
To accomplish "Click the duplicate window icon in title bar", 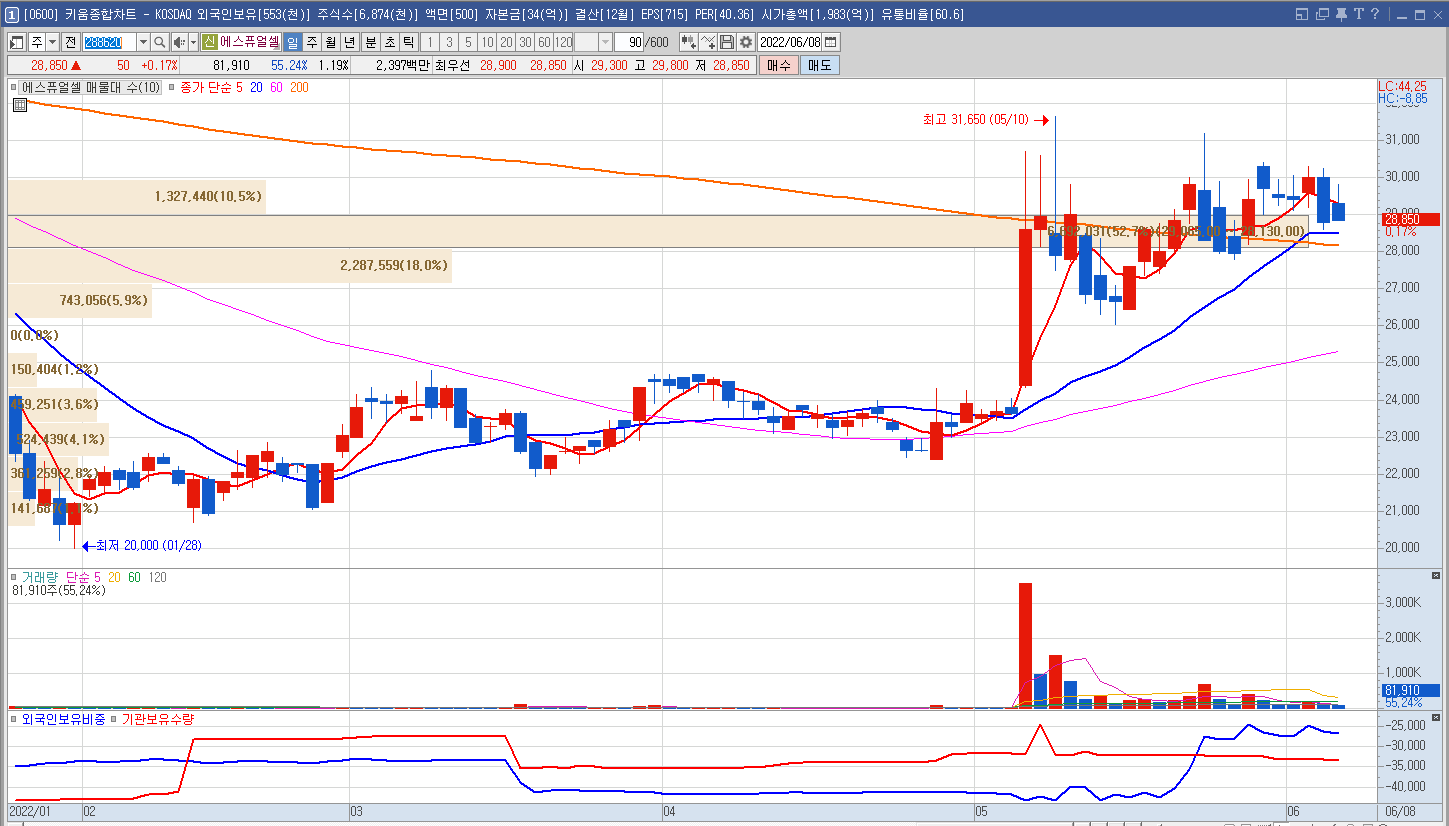I will pyautogui.click(x=1322, y=14).
